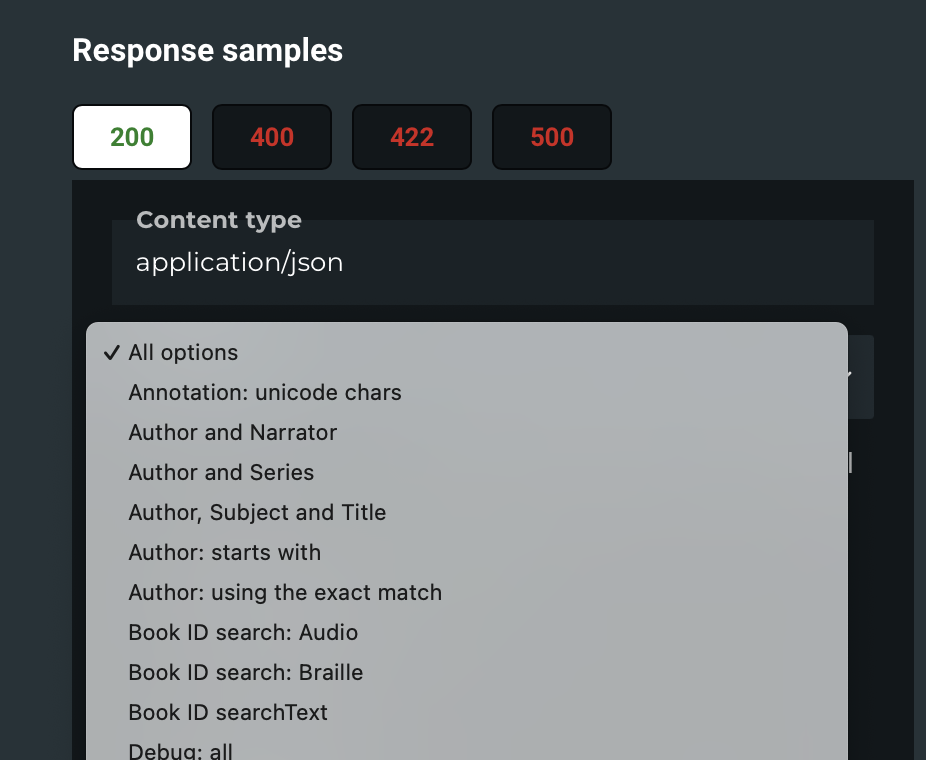Switch to the 200 response tab
Screen dimensions: 926x760
coord(131,137)
